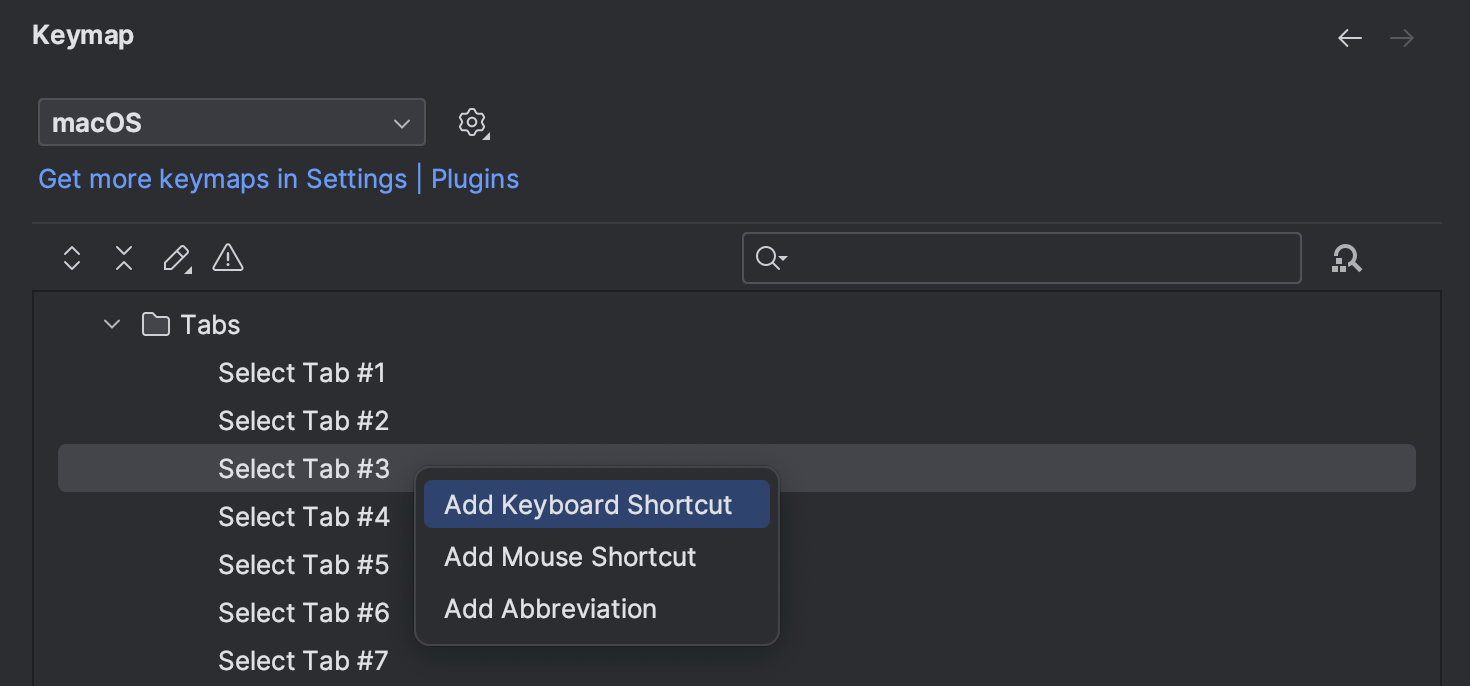Open Get more keymaps in Settings link
Image resolution: width=1470 pixels, height=686 pixels.
point(222,179)
